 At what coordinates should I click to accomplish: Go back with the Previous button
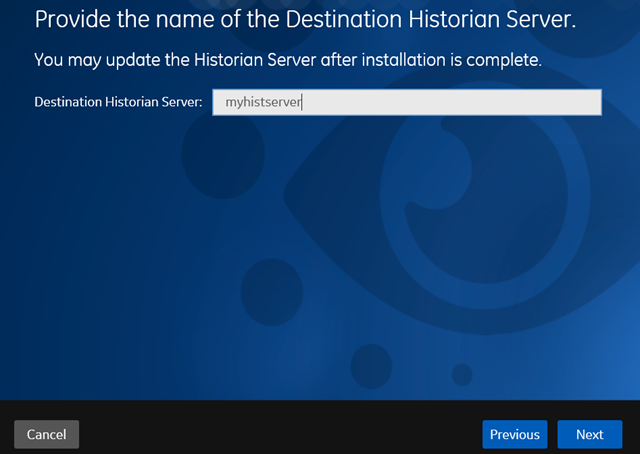point(515,434)
